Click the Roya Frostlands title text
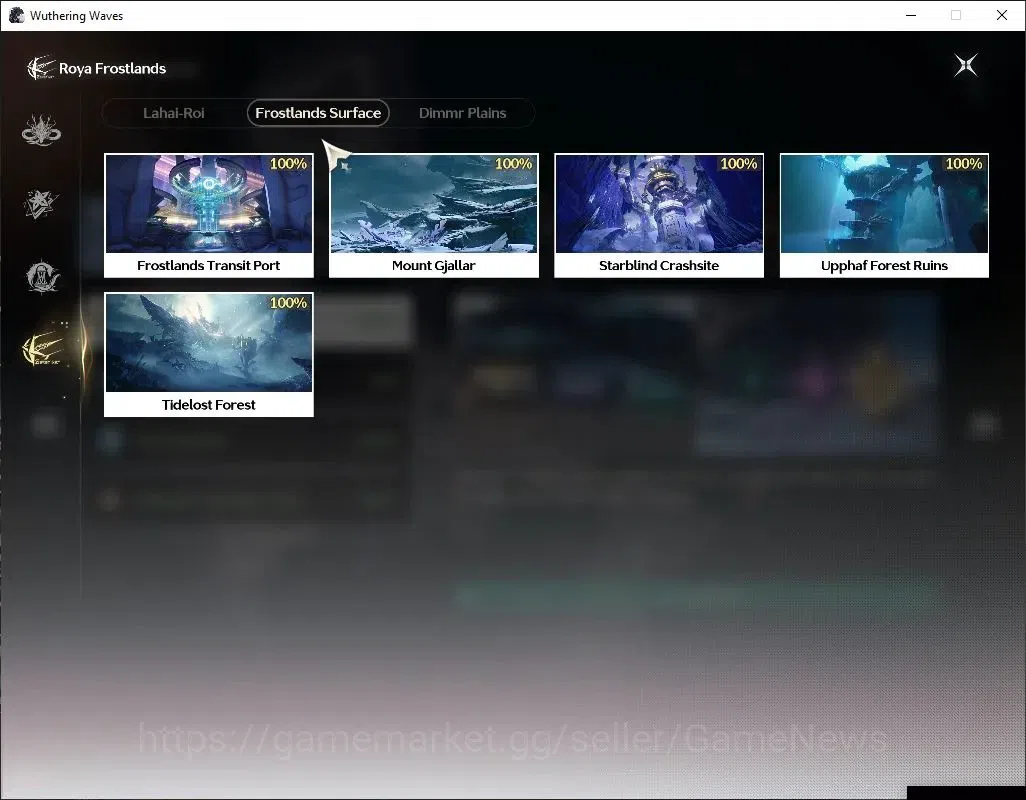This screenshot has height=800, width=1026. tap(113, 69)
